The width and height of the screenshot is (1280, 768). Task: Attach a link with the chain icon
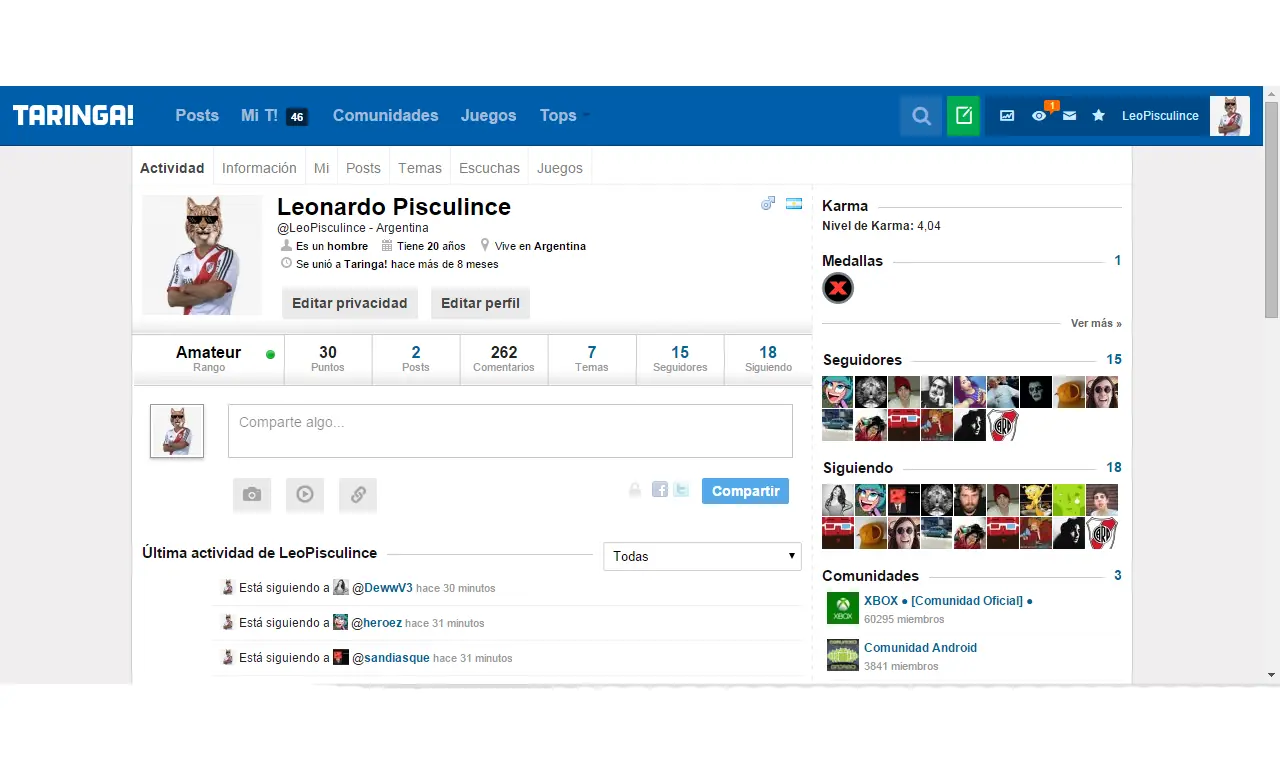[x=358, y=494]
